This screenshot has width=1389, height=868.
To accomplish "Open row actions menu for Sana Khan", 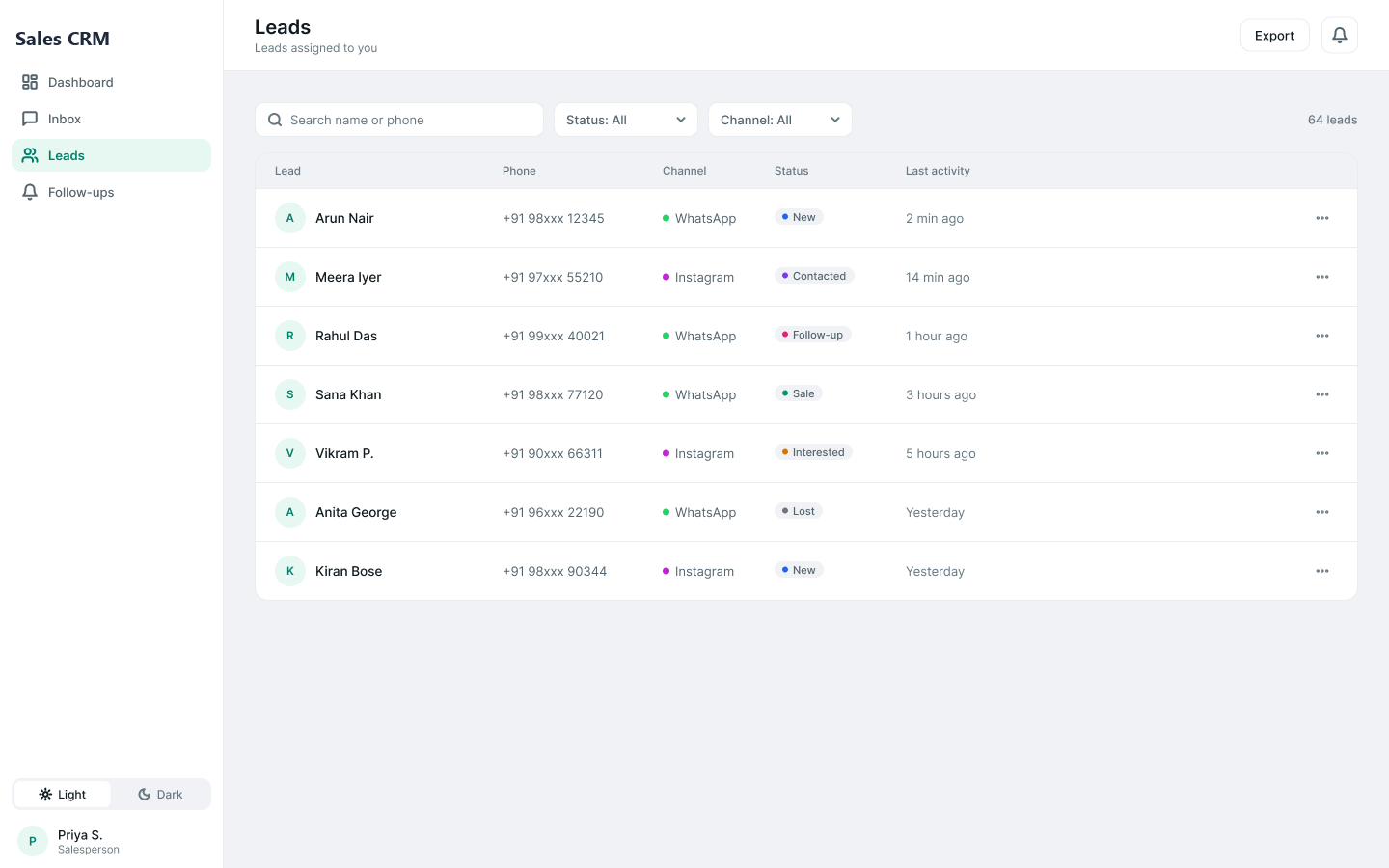I will point(1322,394).
